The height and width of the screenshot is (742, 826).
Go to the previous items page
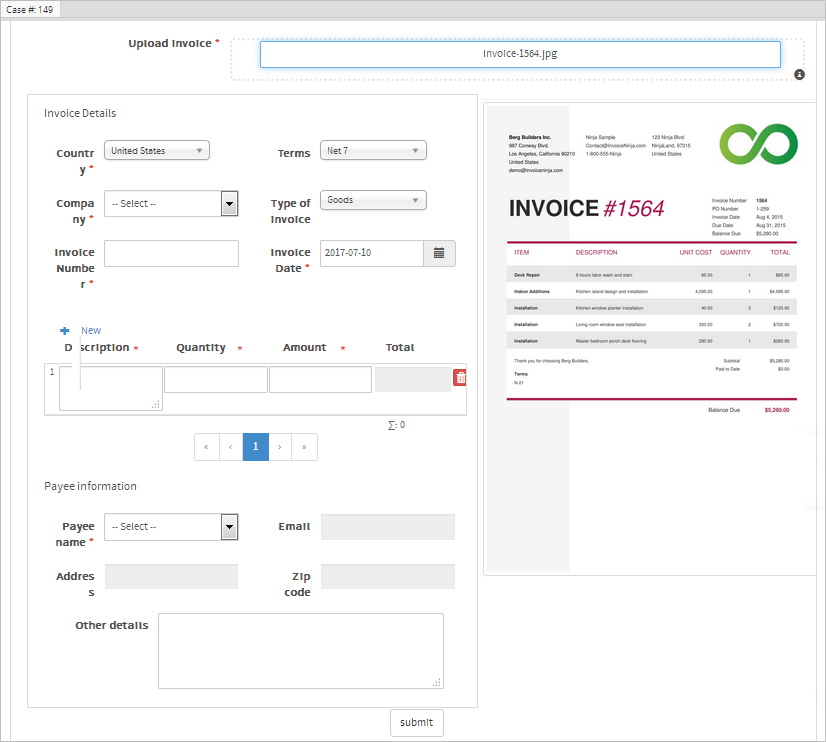pyautogui.click(x=231, y=447)
